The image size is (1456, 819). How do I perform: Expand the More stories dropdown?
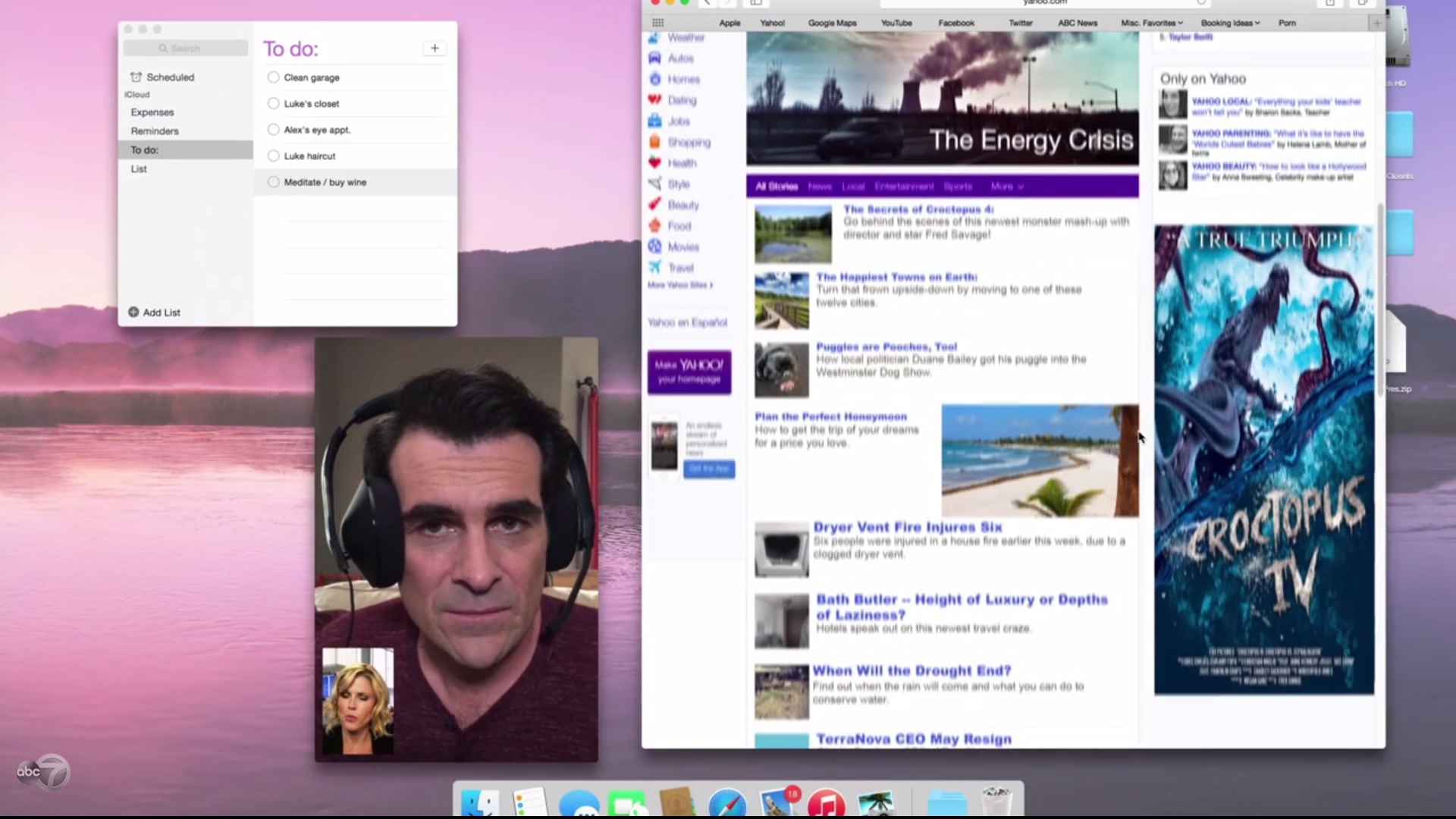click(x=1006, y=187)
